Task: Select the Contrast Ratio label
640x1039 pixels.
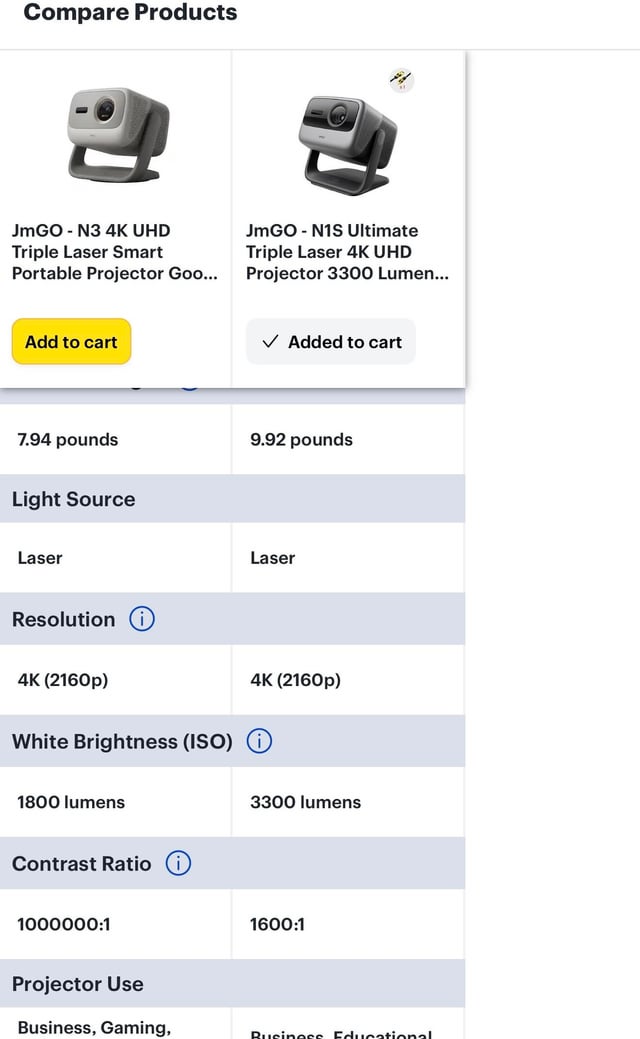Action: [81, 863]
